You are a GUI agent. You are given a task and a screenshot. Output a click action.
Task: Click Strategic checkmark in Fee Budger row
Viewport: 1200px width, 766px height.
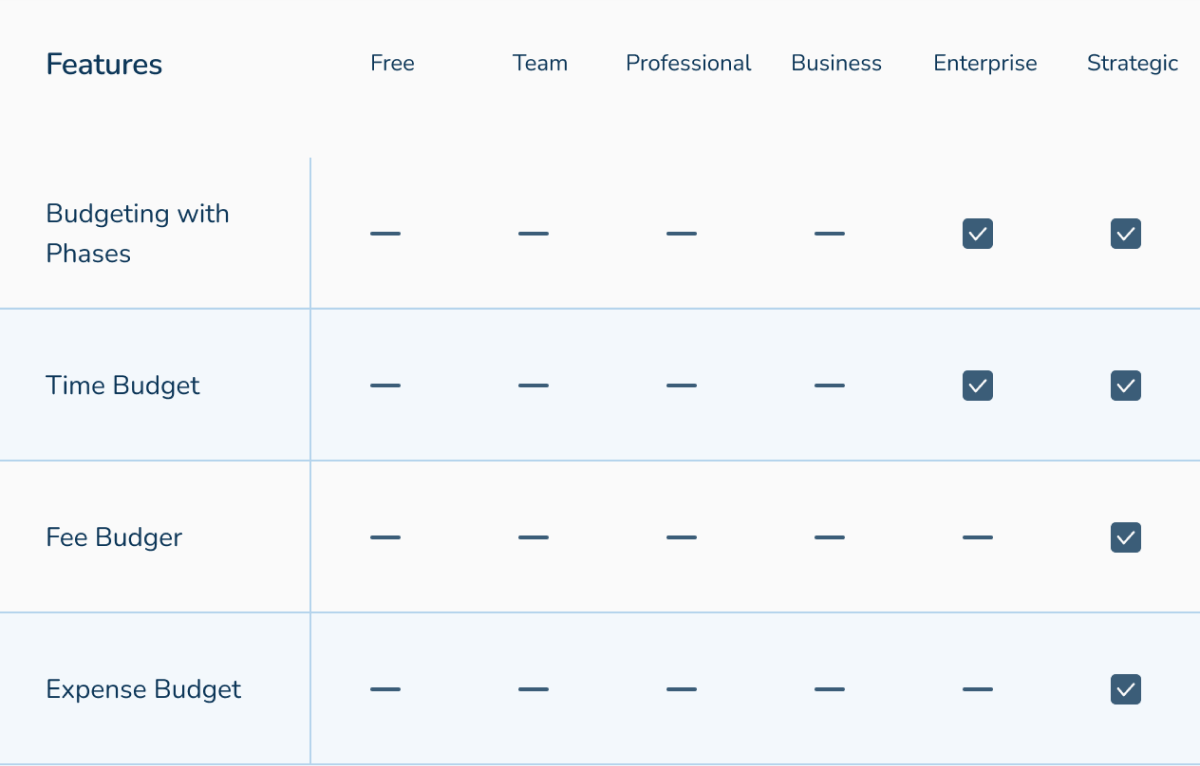click(1125, 538)
